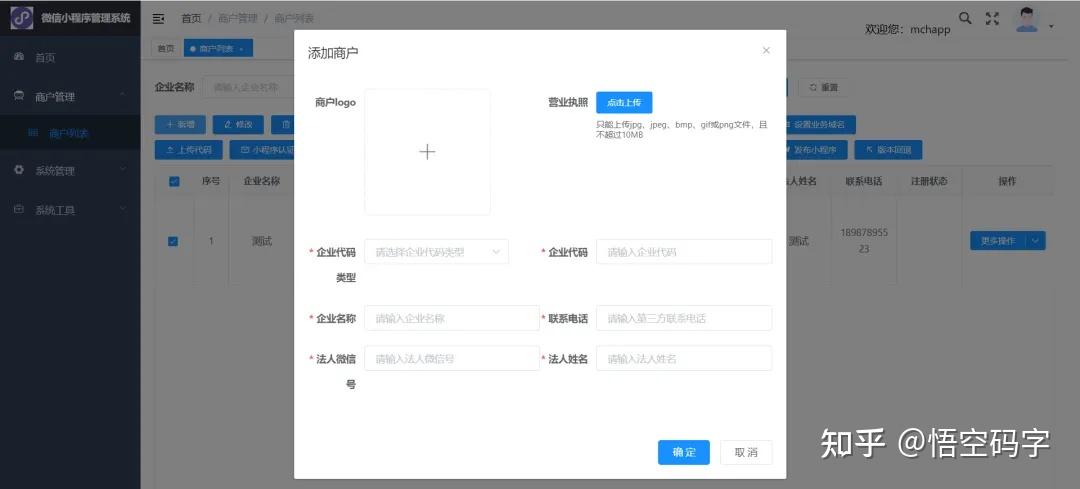The width and height of the screenshot is (1080, 489).
Task: Click the 企业代码 input field
Action: tap(684, 252)
